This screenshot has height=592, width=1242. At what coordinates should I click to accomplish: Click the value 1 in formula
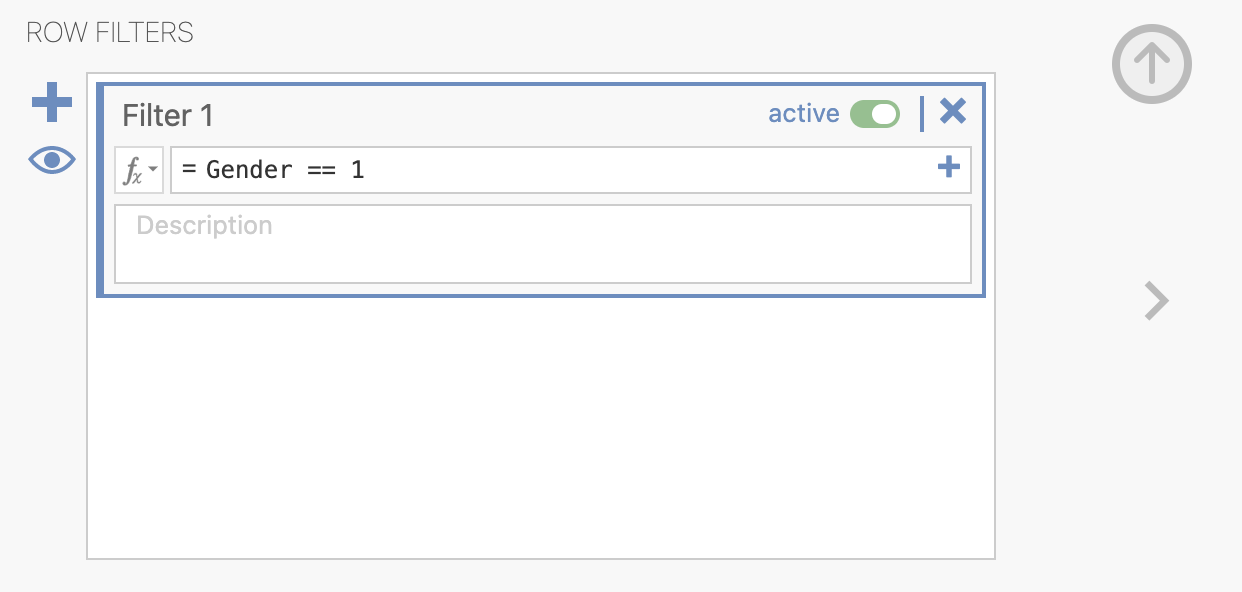357,170
